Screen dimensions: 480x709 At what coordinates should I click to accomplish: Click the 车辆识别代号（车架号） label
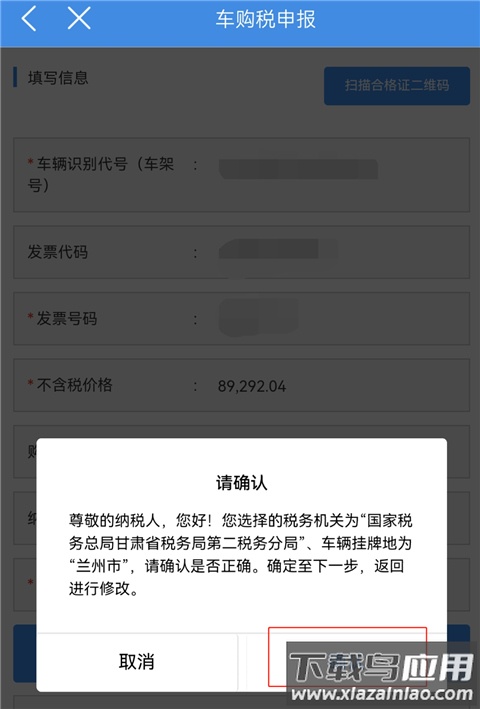coord(101,174)
